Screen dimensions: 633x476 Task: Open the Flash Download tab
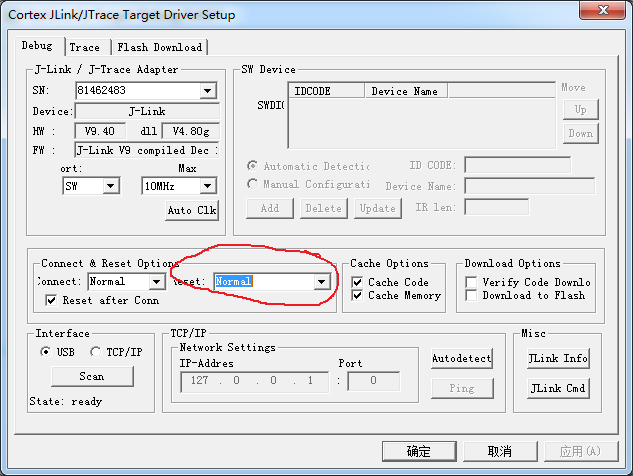click(x=160, y=47)
